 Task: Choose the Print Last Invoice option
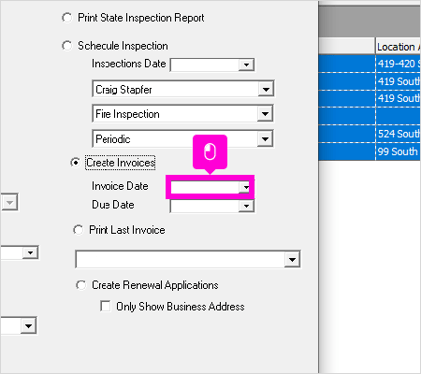pos(78,230)
